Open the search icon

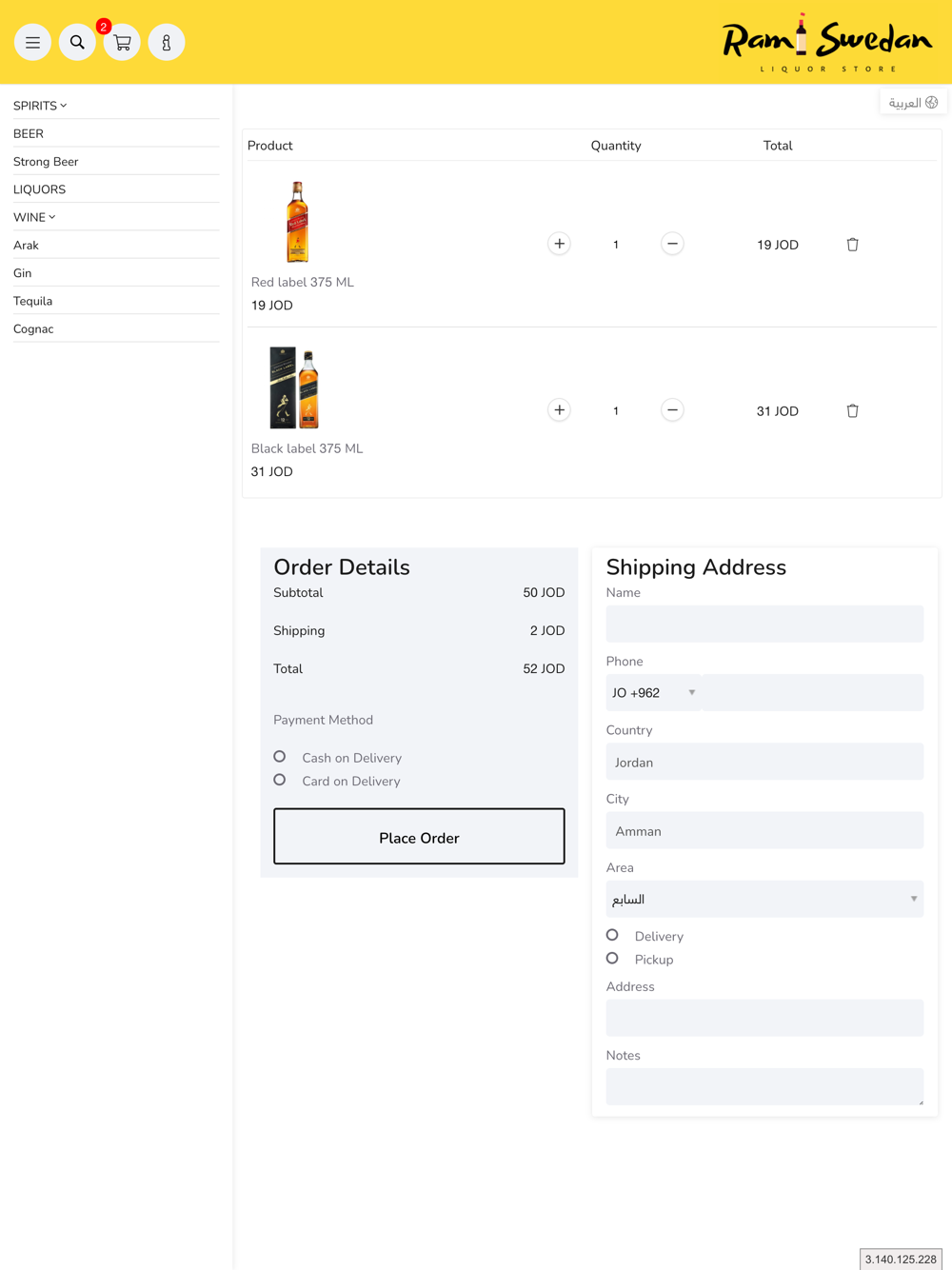77,42
